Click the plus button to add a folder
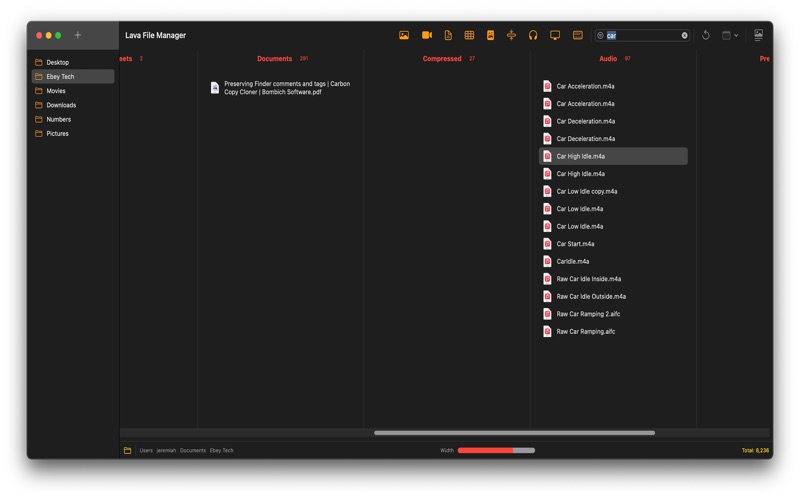 click(x=78, y=35)
